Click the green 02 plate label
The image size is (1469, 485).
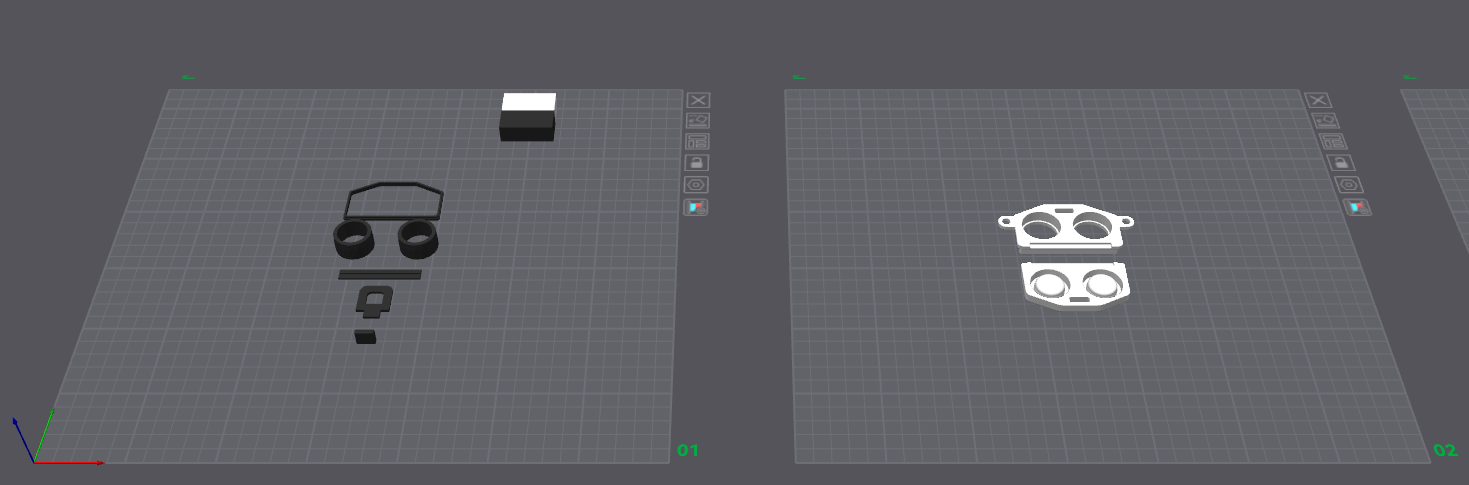(1445, 451)
